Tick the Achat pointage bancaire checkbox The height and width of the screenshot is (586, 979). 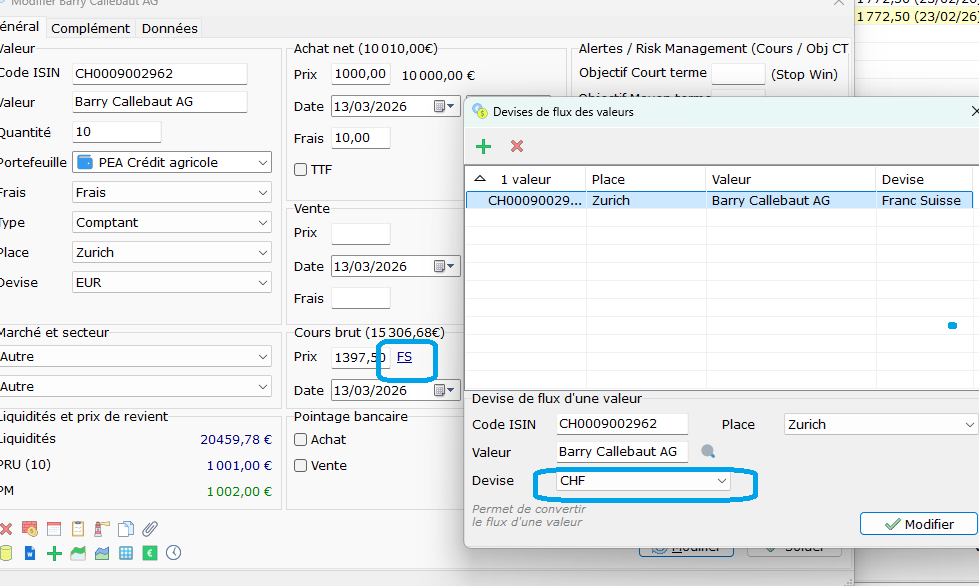coord(300,440)
